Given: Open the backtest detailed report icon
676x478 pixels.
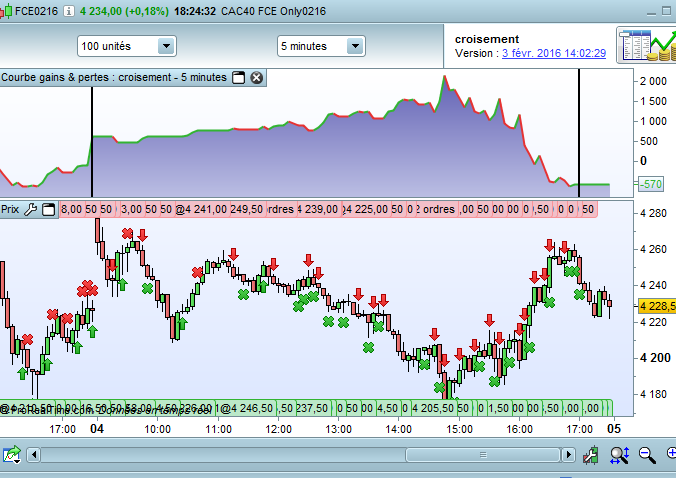Looking at the screenshot, I should click(645, 44).
